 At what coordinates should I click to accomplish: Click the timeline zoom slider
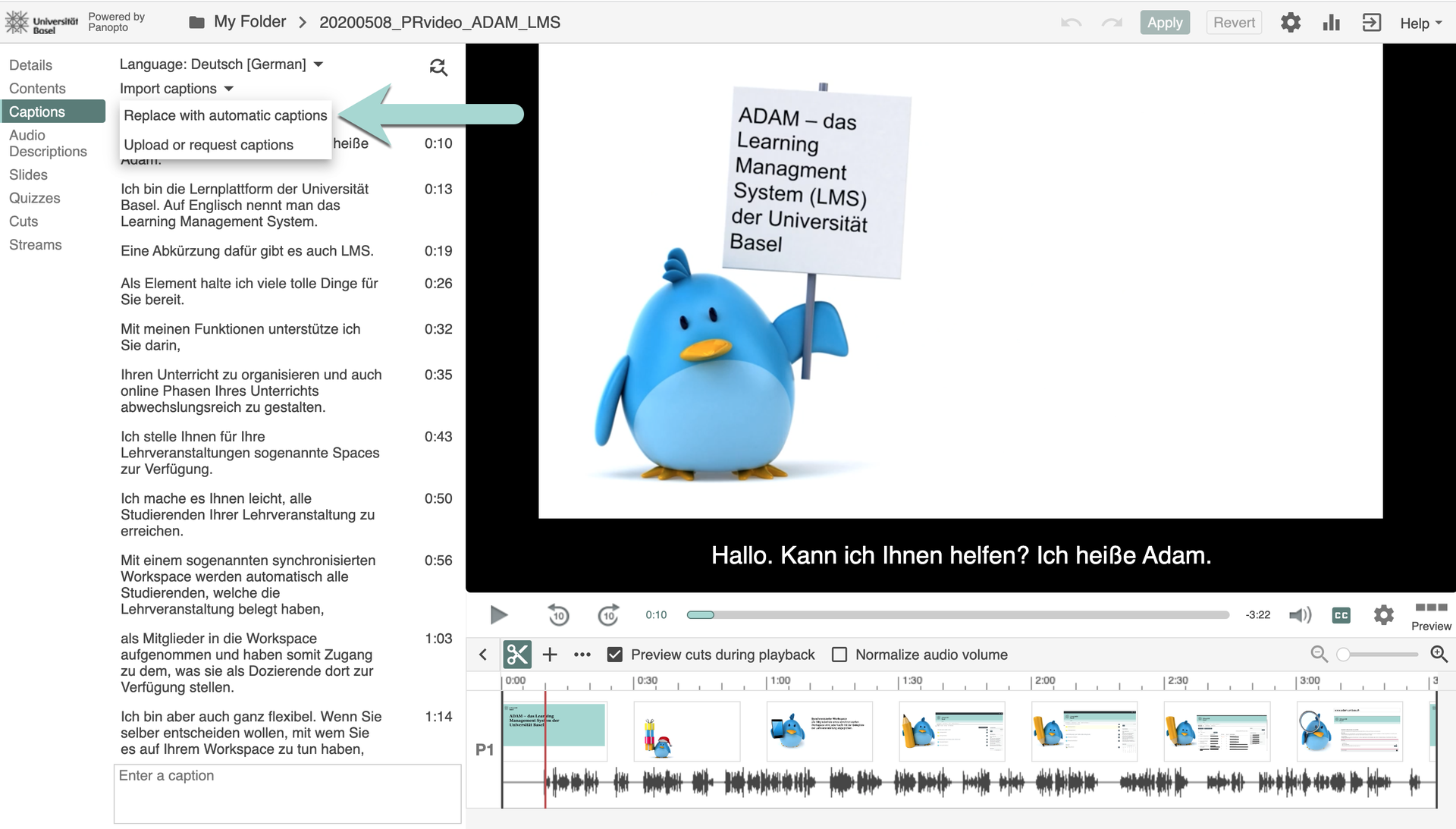[1379, 655]
